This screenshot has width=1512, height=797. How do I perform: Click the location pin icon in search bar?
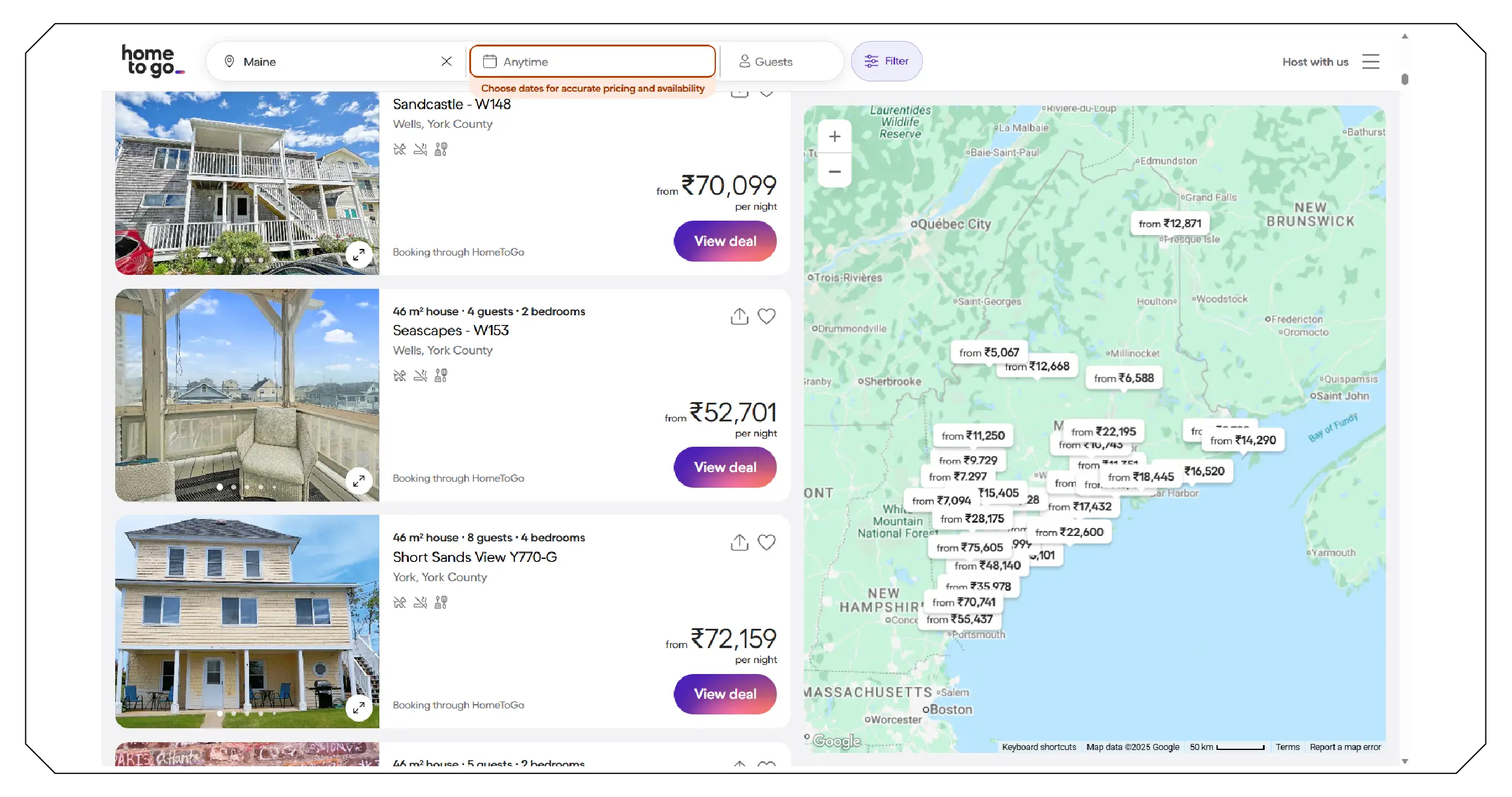[230, 61]
